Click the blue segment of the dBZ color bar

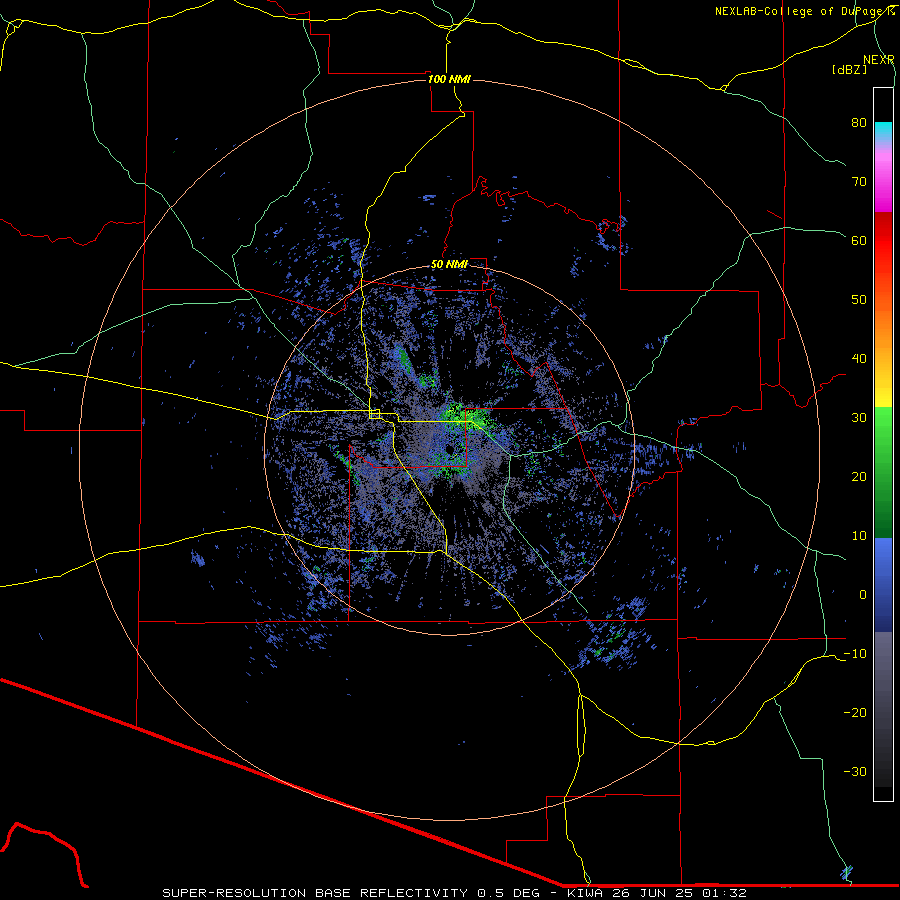tap(883, 585)
